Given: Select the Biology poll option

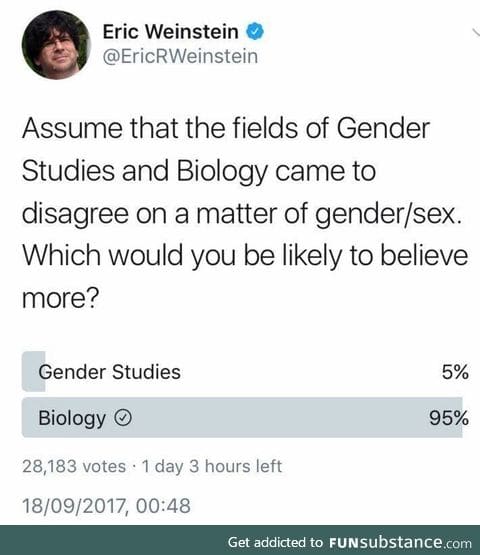Looking at the screenshot, I should click(x=245, y=418).
